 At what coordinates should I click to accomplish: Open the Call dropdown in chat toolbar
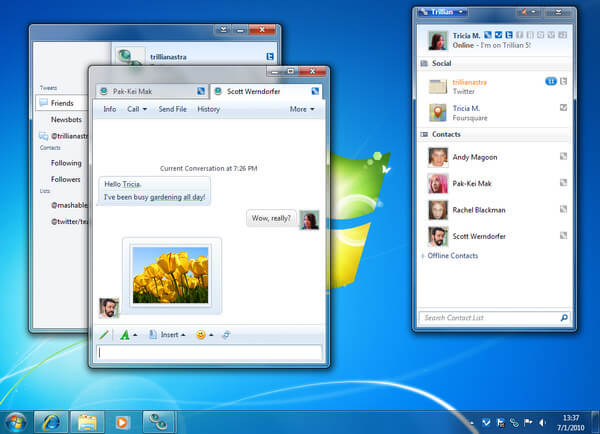[x=137, y=109]
